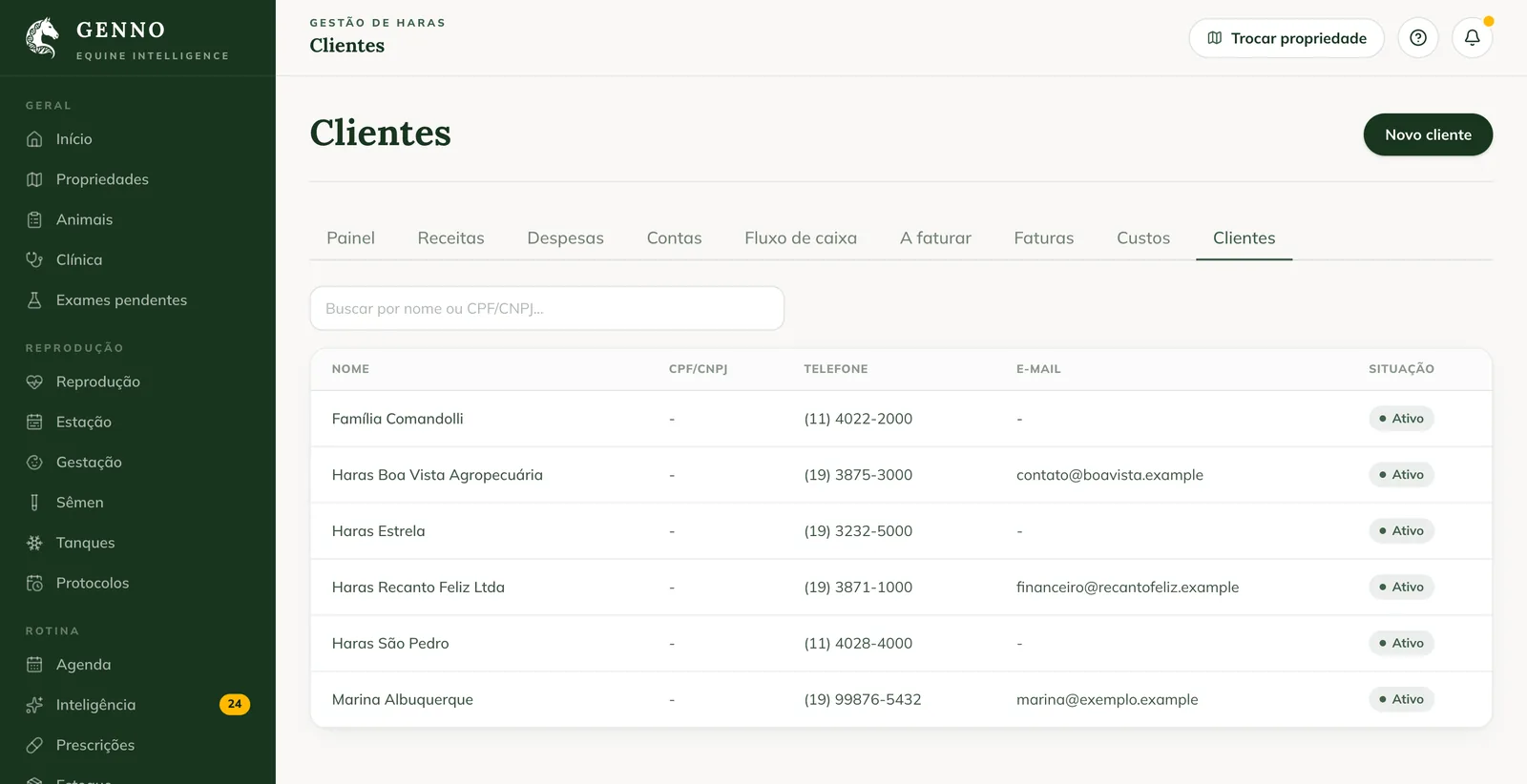Click the Genno horse logo

(x=42, y=38)
